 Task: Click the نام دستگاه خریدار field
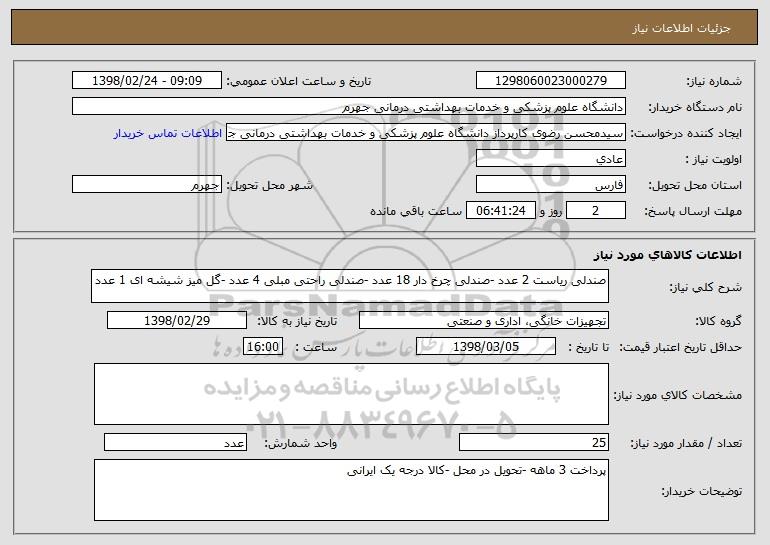[349, 107]
